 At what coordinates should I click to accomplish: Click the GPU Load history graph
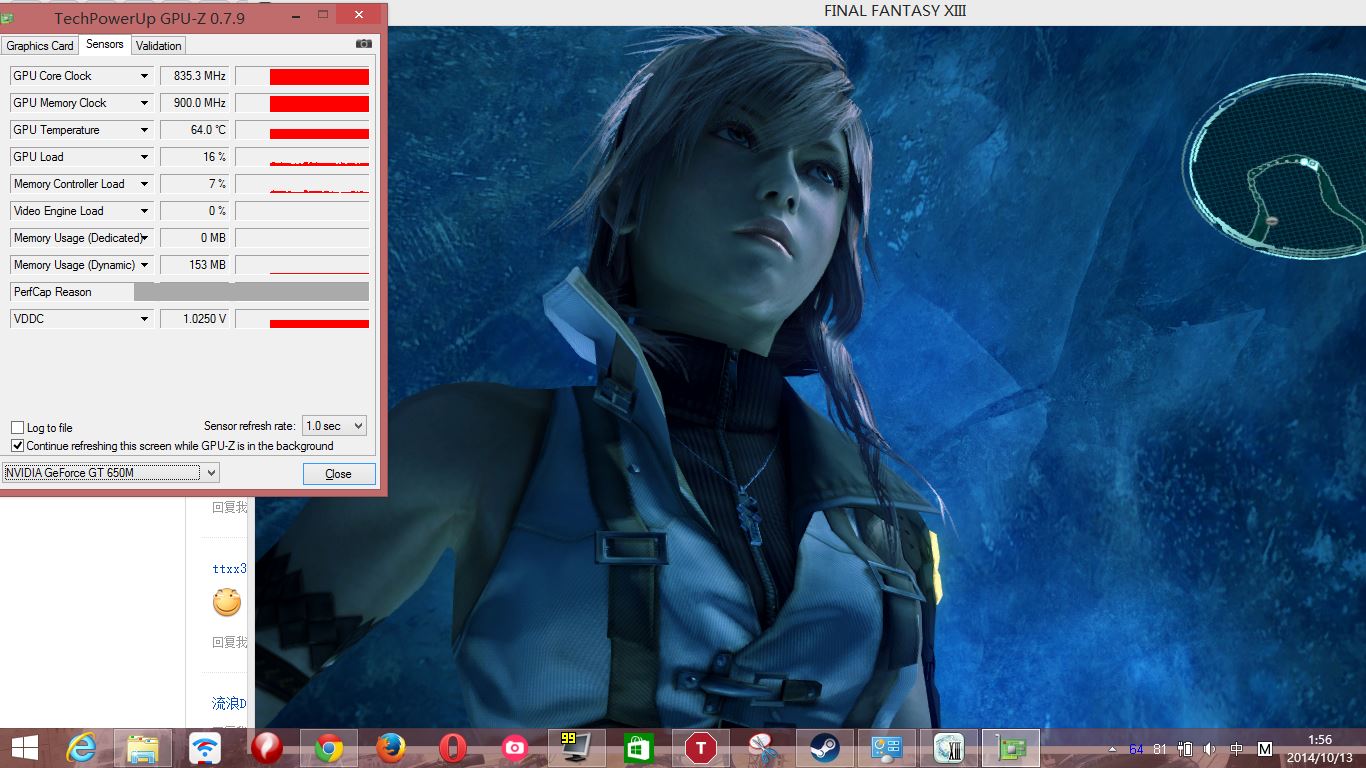(x=302, y=157)
